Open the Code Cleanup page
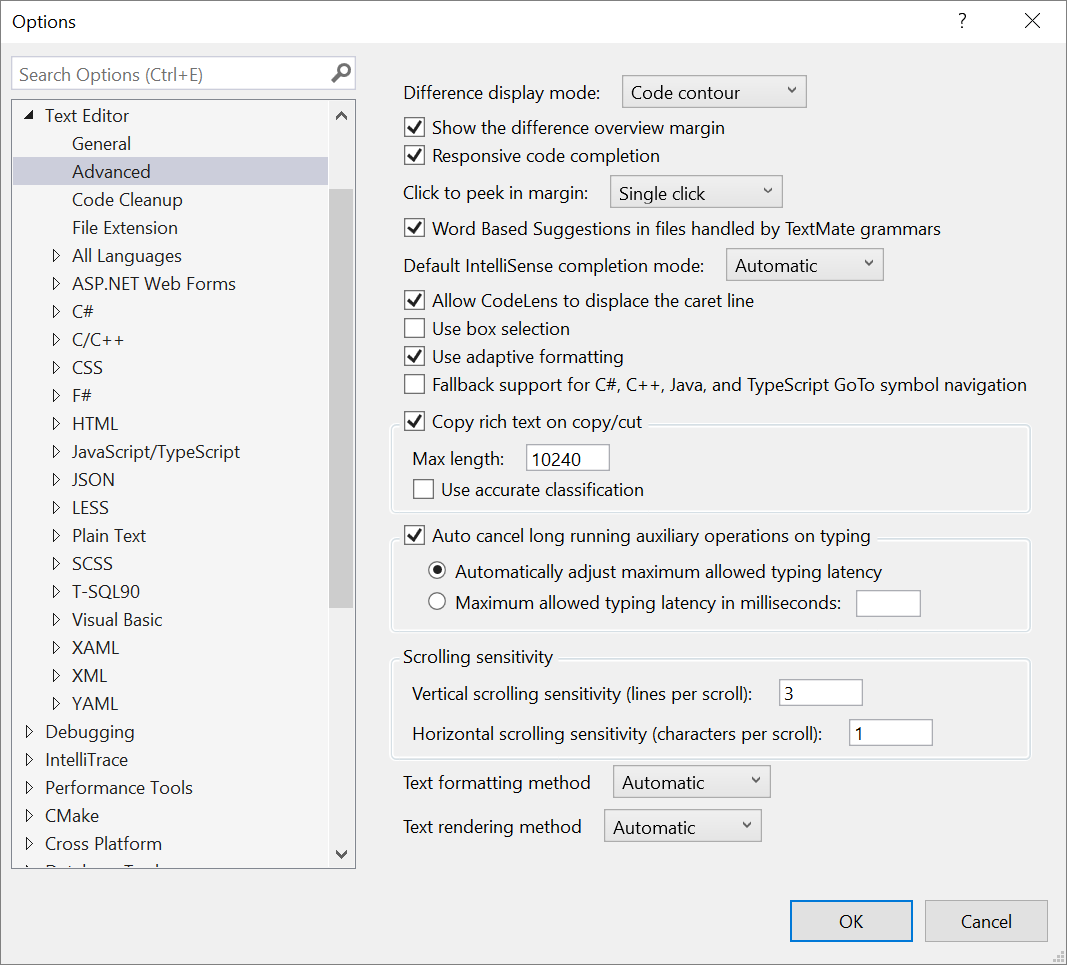The image size is (1067, 965). [127, 200]
